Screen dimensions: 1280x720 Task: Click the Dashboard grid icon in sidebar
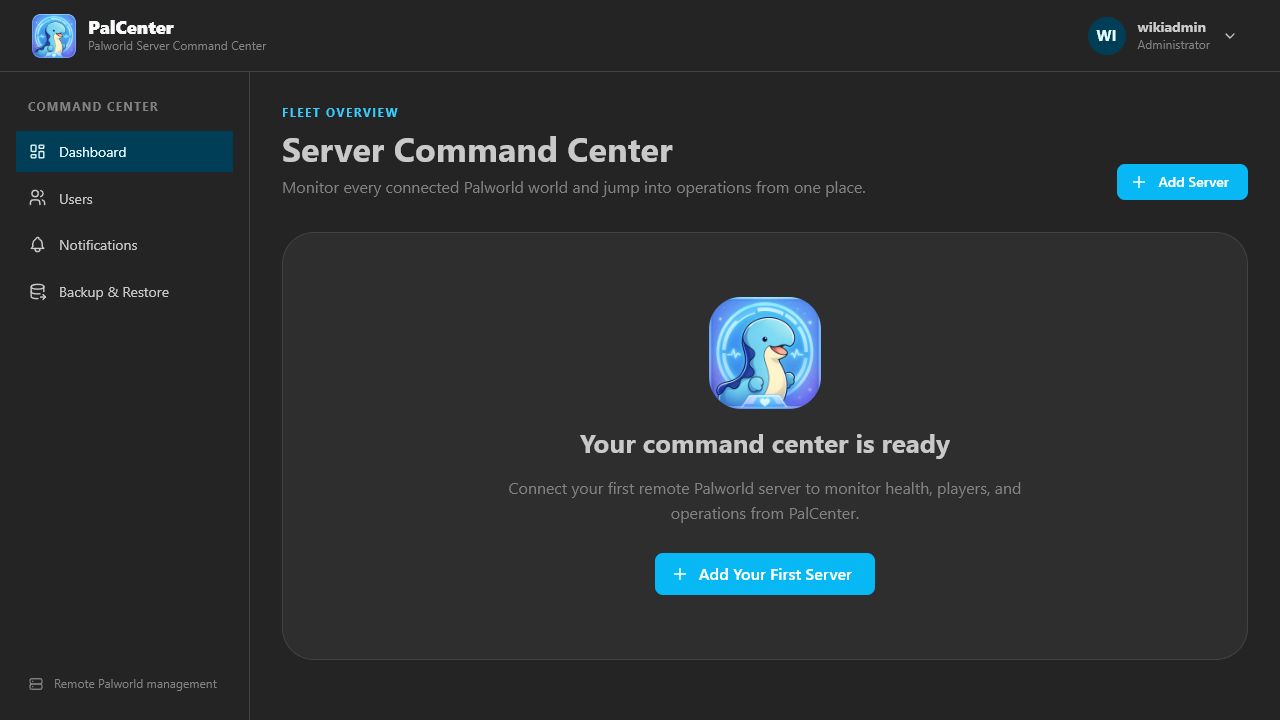tap(38, 152)
